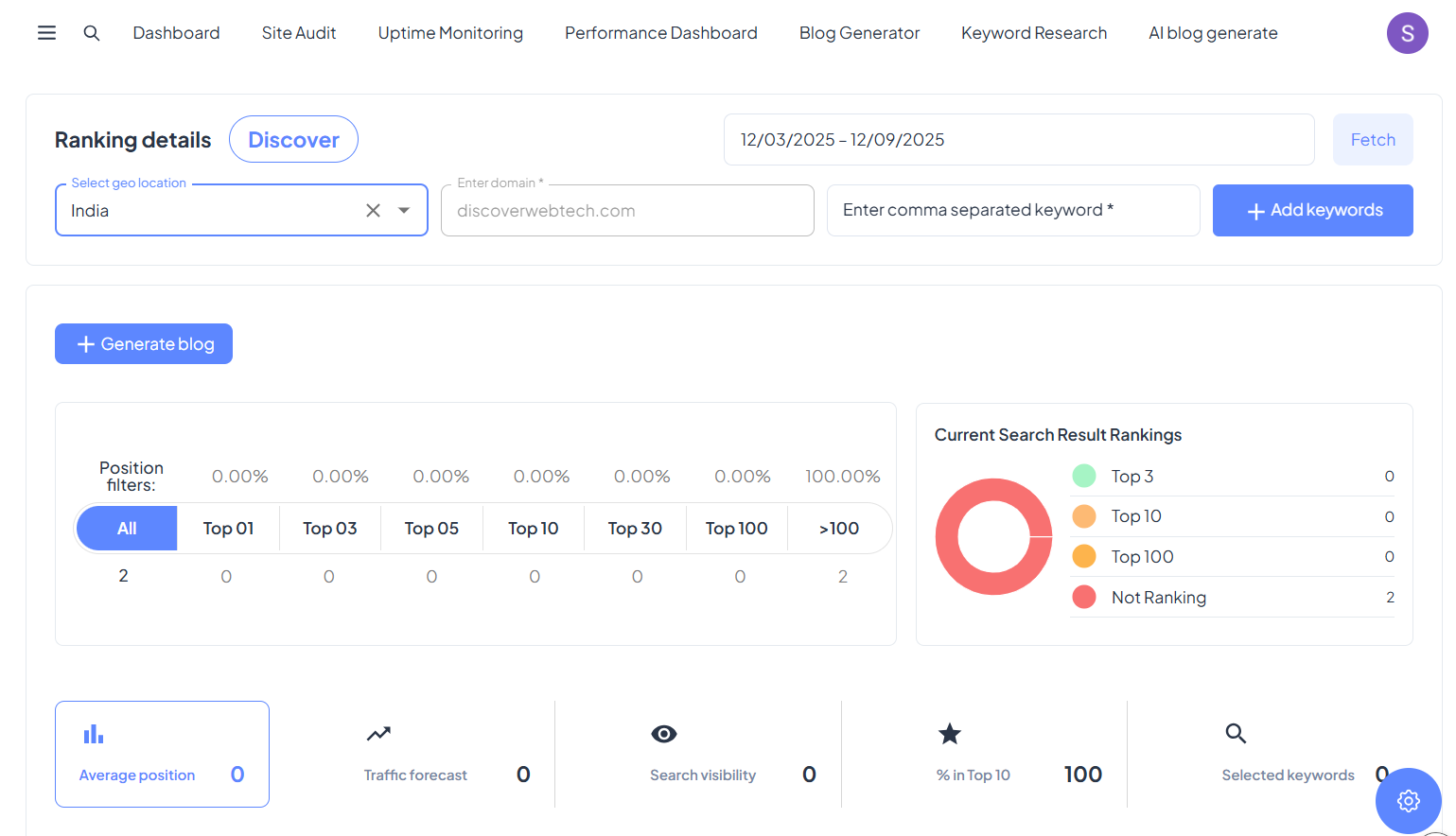Expand the geo location dropdown arrow
The height and width of the screenshot is (836, 1456).
tap(404, 210)
